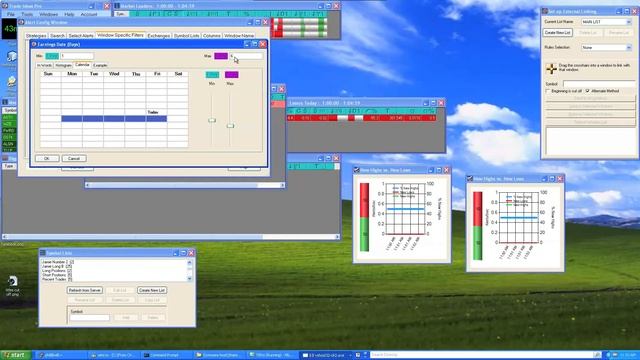
Task: Select Recent Trades in the symbol list
Action: coord(57,280)
